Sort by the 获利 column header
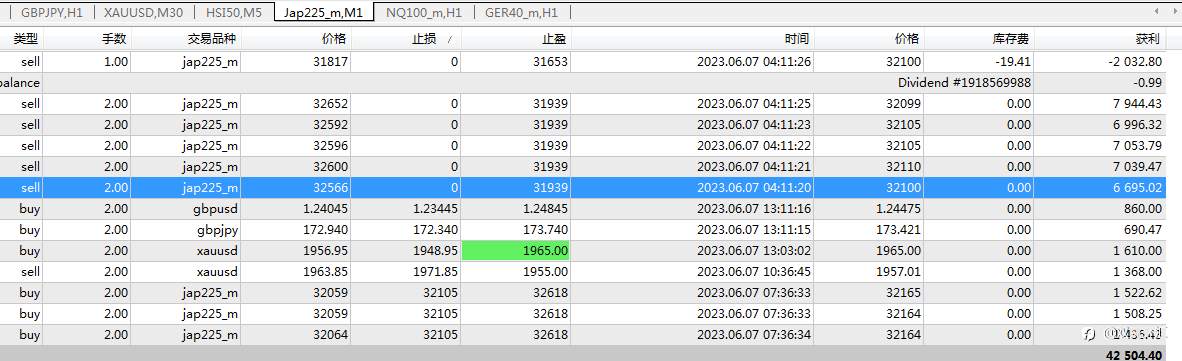Viewport: 1182px width, 361px height. point(1147,38)
